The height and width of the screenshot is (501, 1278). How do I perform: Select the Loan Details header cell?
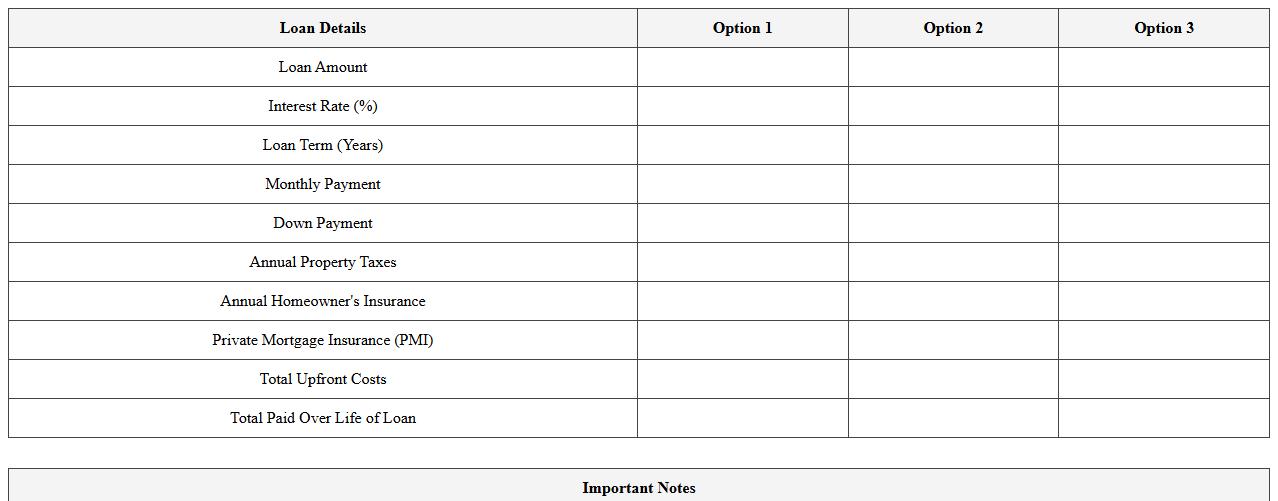[x=322, y=28]
